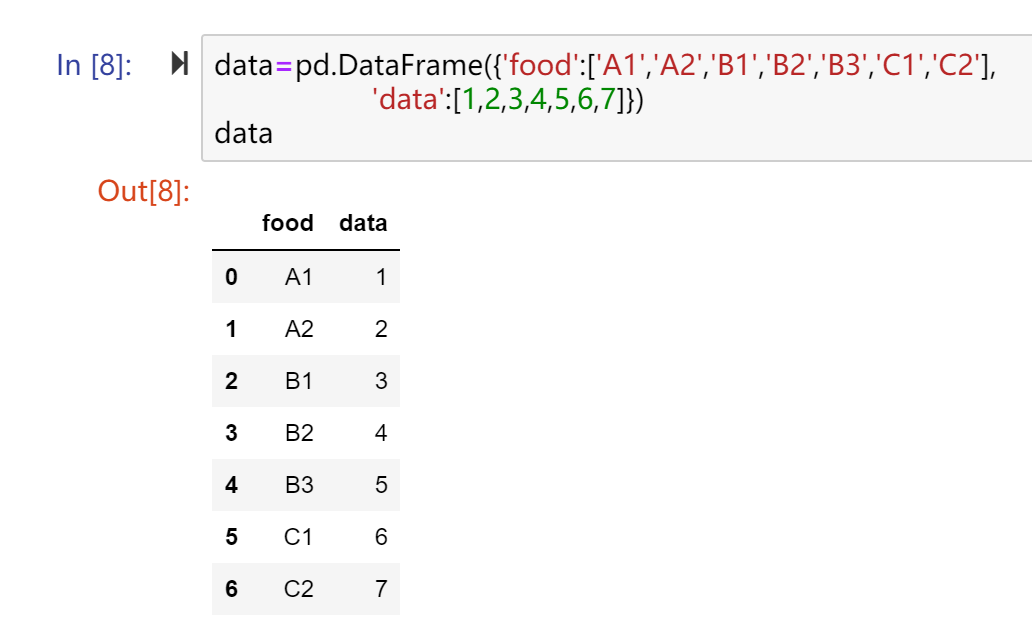Click inside the DataFrame code cell

coord(617,98)
